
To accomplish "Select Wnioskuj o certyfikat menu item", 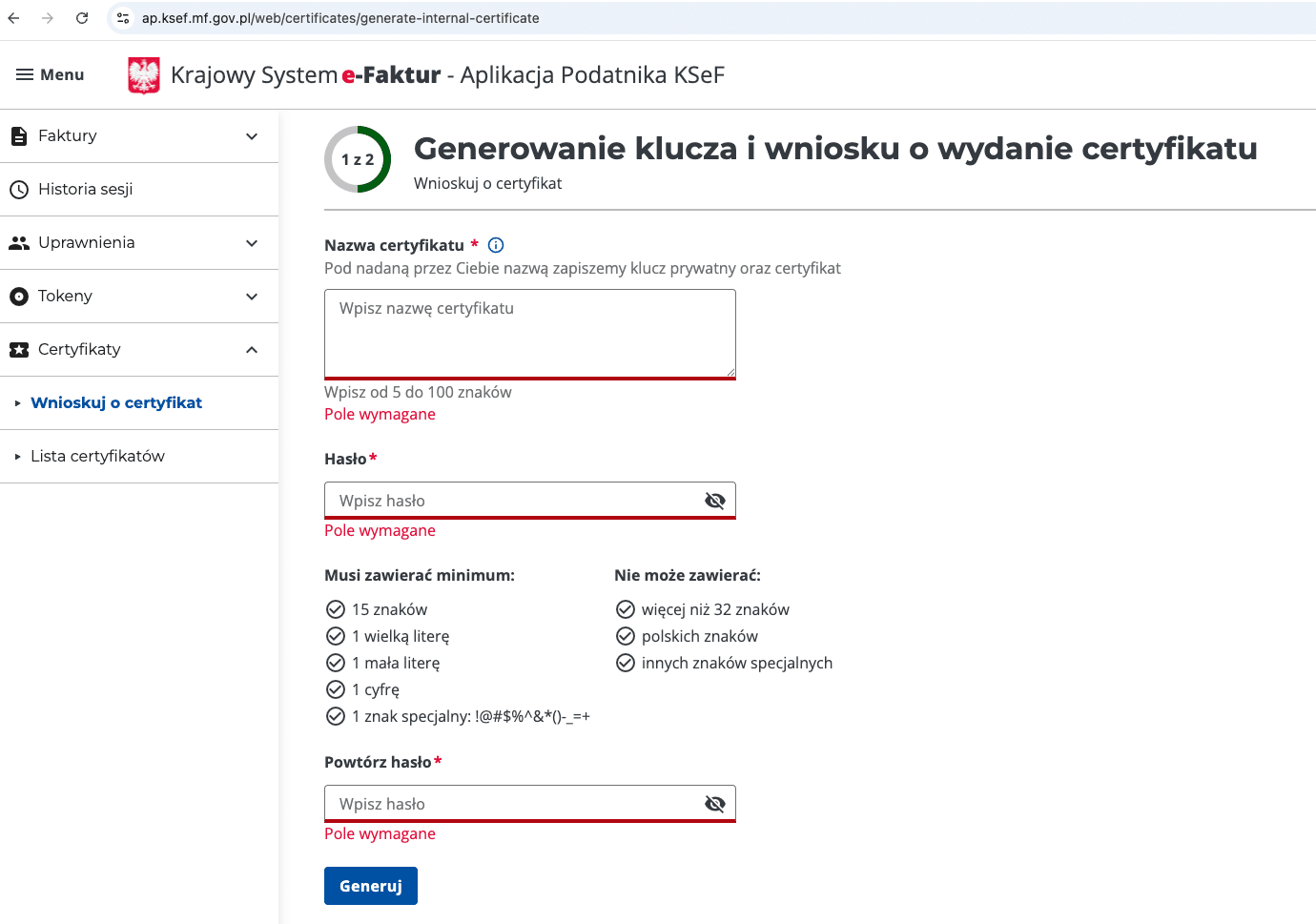I will 116,402.
